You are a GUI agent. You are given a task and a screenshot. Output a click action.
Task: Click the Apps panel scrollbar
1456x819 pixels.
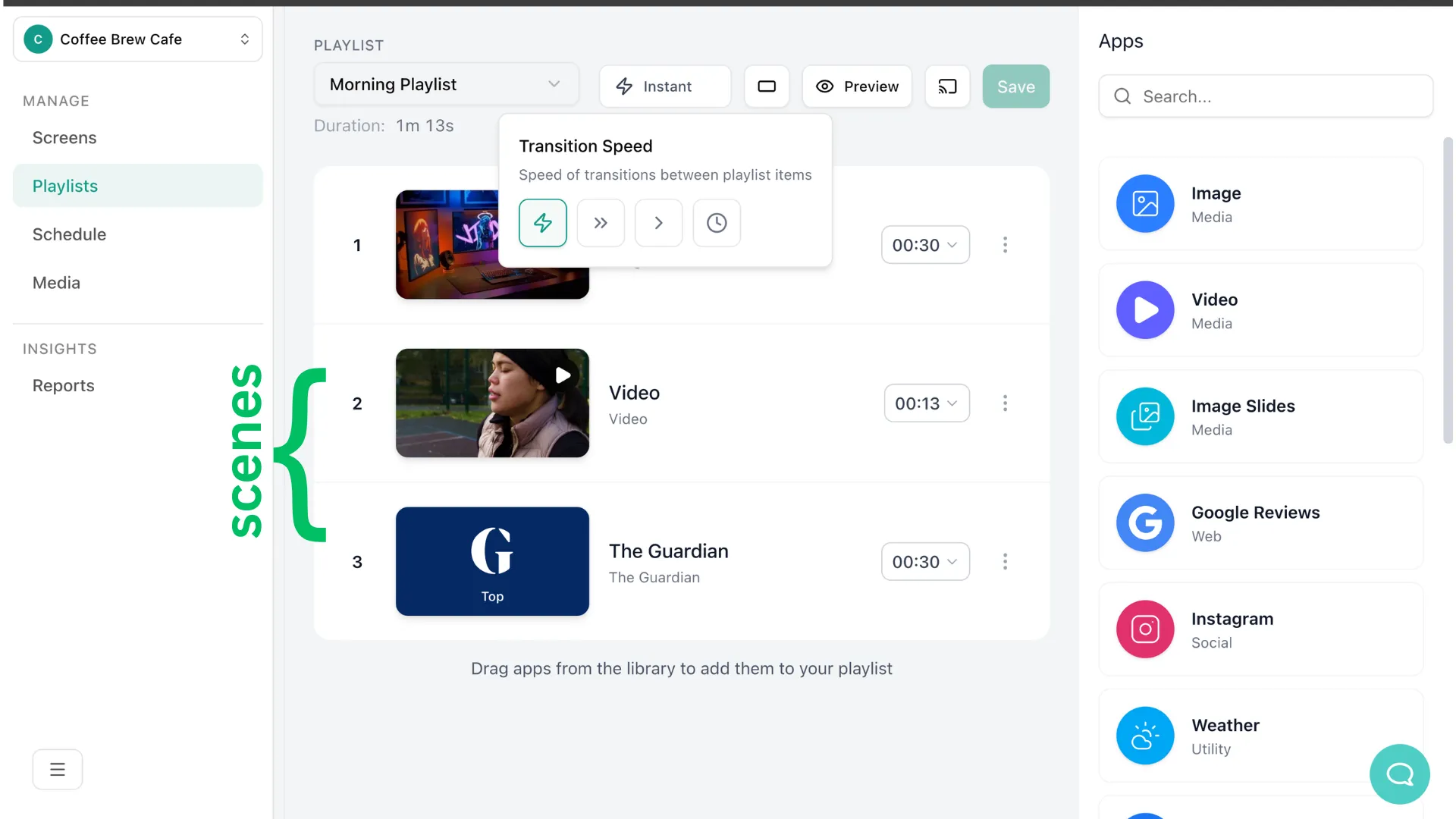click(x=1448, y=290)
